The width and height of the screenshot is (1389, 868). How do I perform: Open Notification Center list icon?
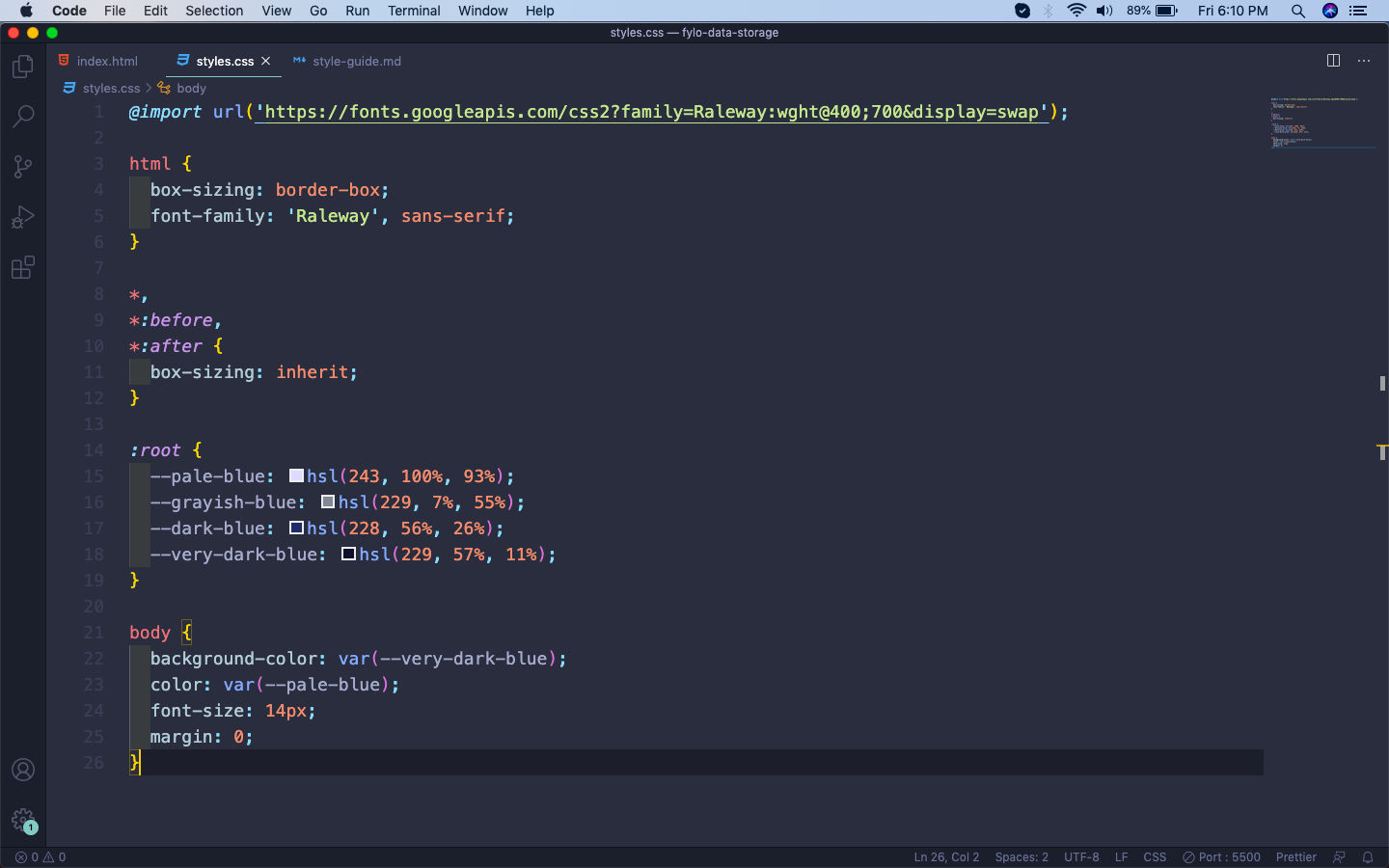pyautogui.click(x=1358, y=11)
